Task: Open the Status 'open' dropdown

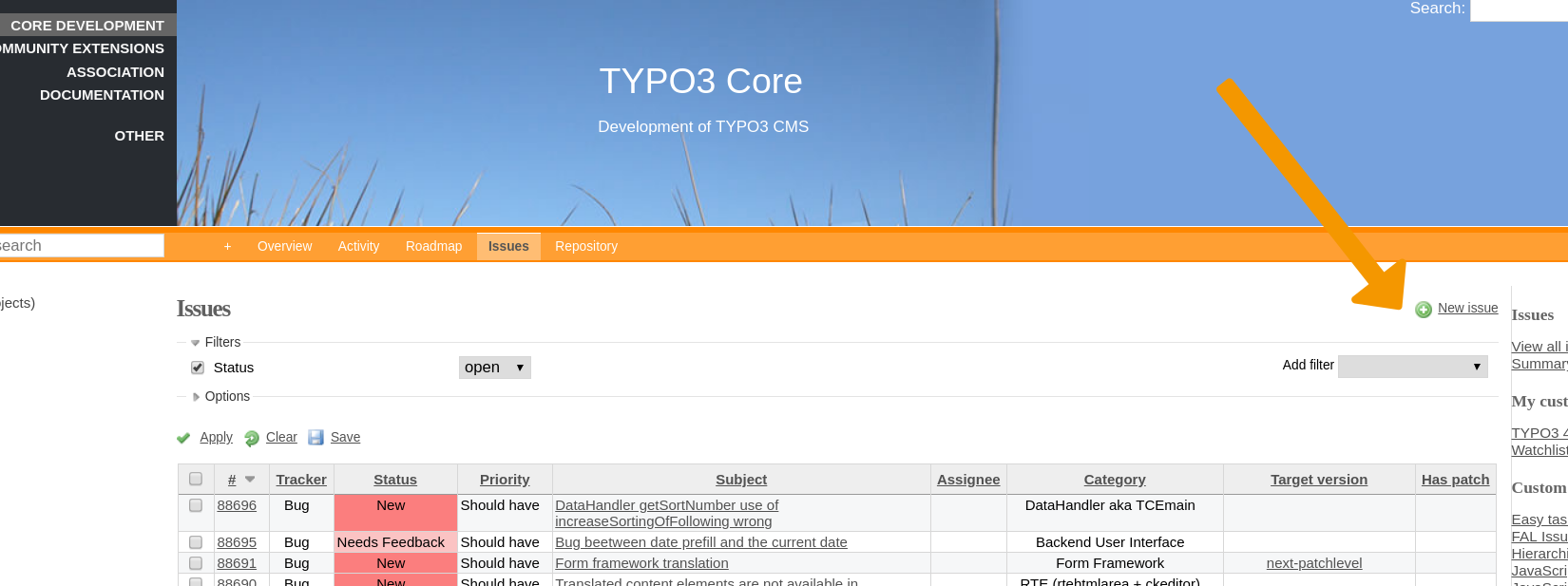Action: point(494,368)
